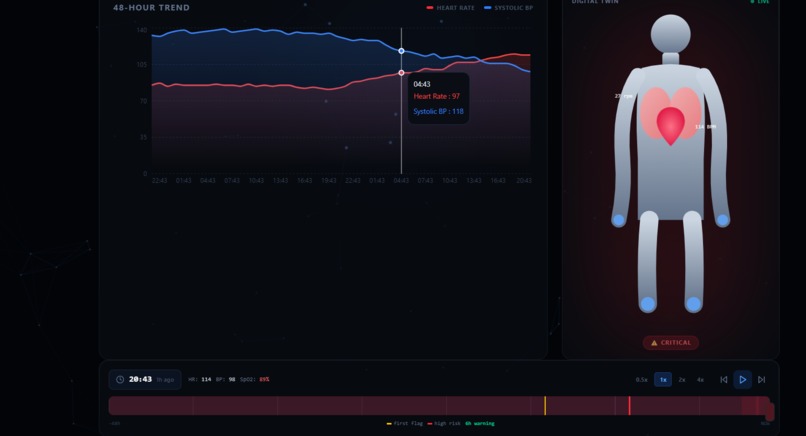Click the head of the digital twin figure

coord(670,34)
